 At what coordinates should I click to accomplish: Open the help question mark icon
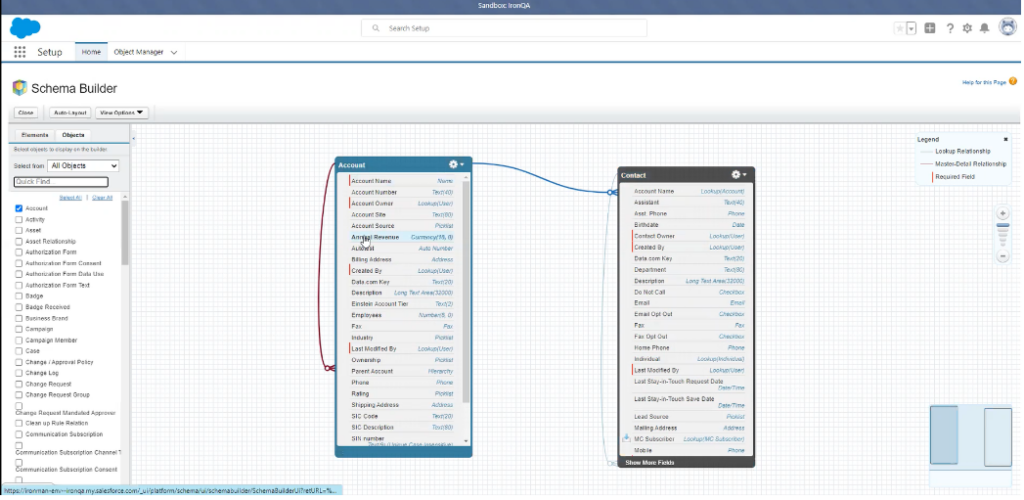click(950, 28)
